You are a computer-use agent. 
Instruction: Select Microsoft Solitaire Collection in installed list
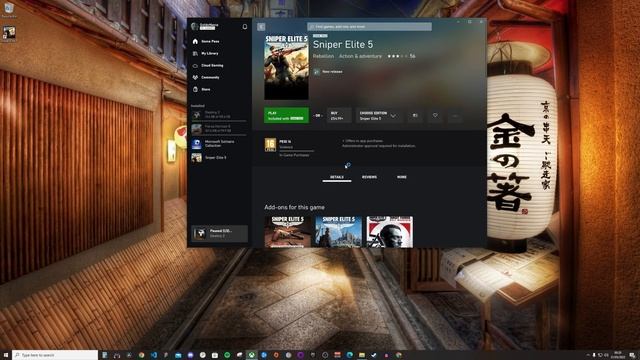coord(219,143)
